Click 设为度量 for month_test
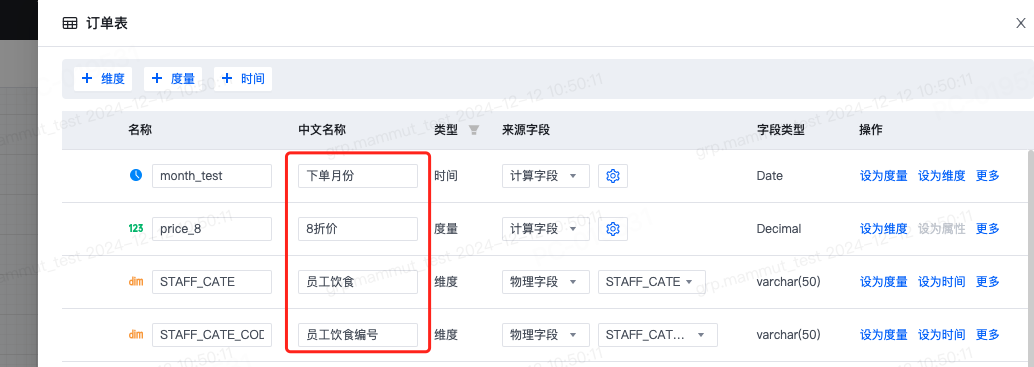Screen dimensions: 1034x367 (x=884, y=176)
